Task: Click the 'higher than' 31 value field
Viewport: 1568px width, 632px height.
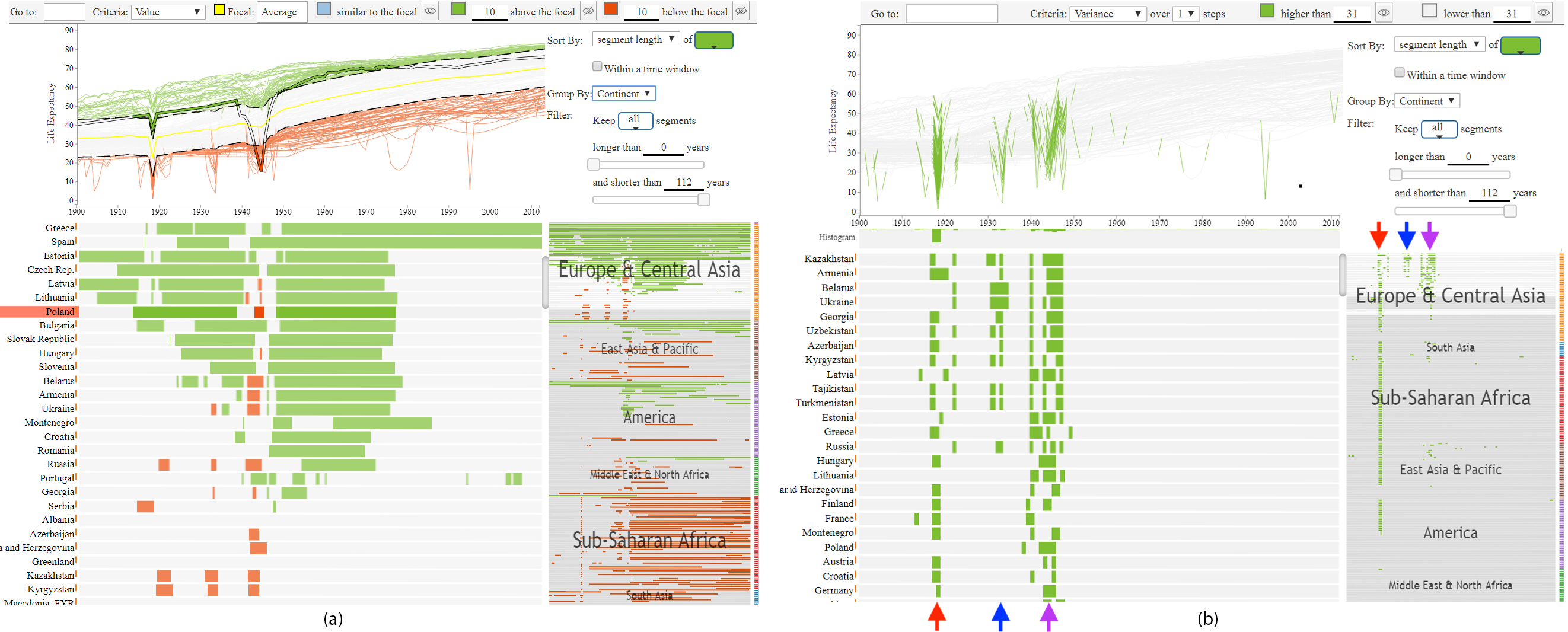Action: click(1352, 14)
